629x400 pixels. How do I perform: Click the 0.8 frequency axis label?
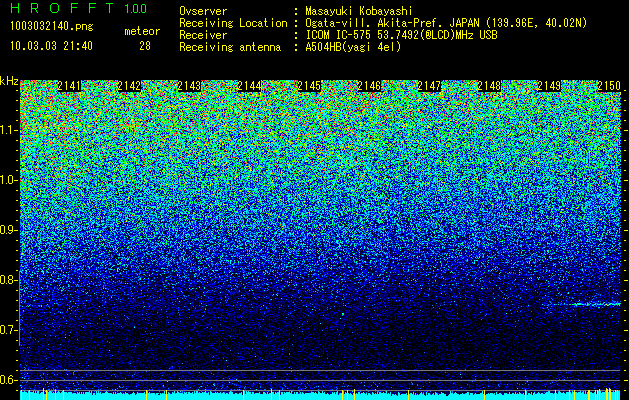pyautogui.click(x=9, y=280)
